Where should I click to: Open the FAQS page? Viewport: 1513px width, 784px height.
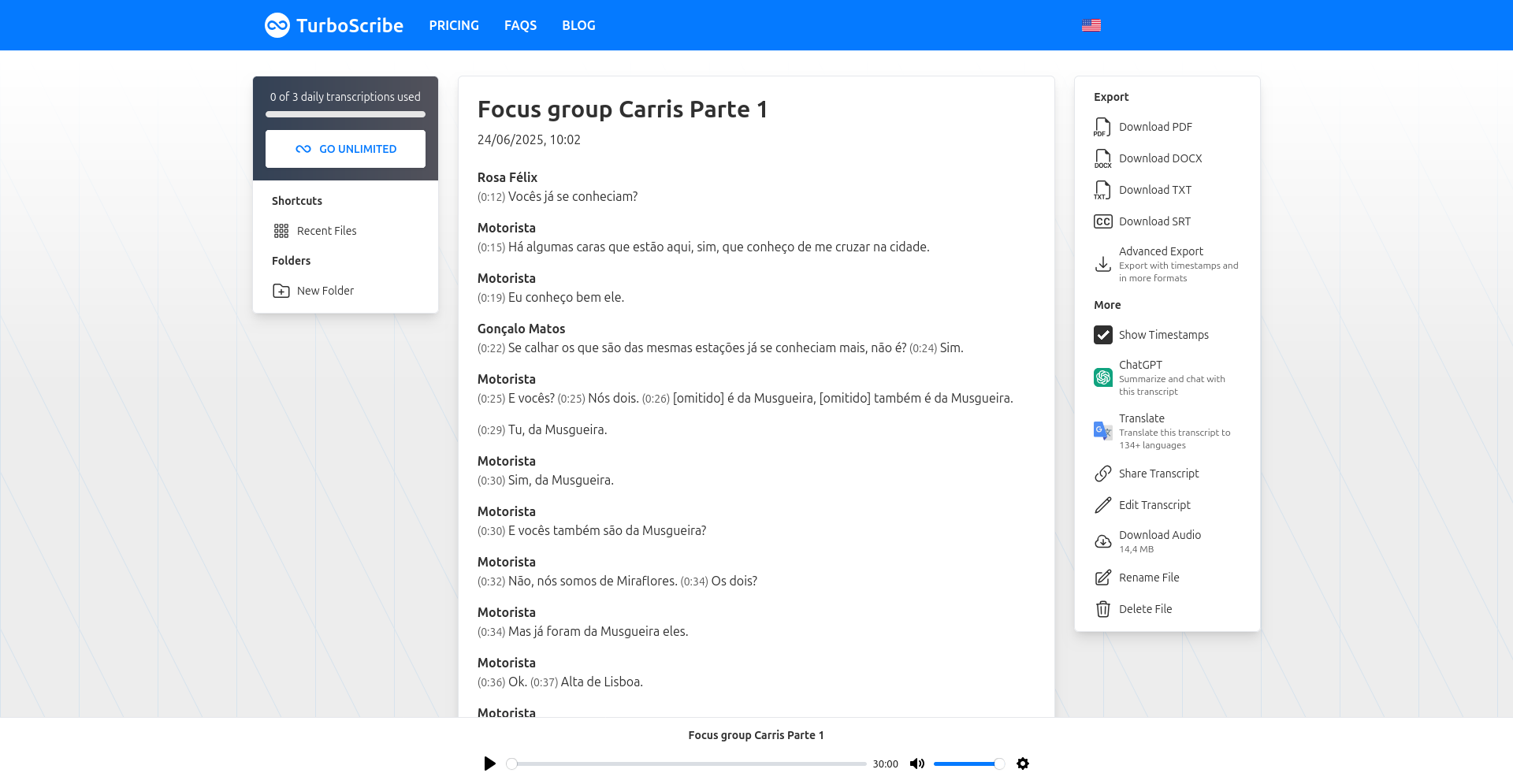520,25
